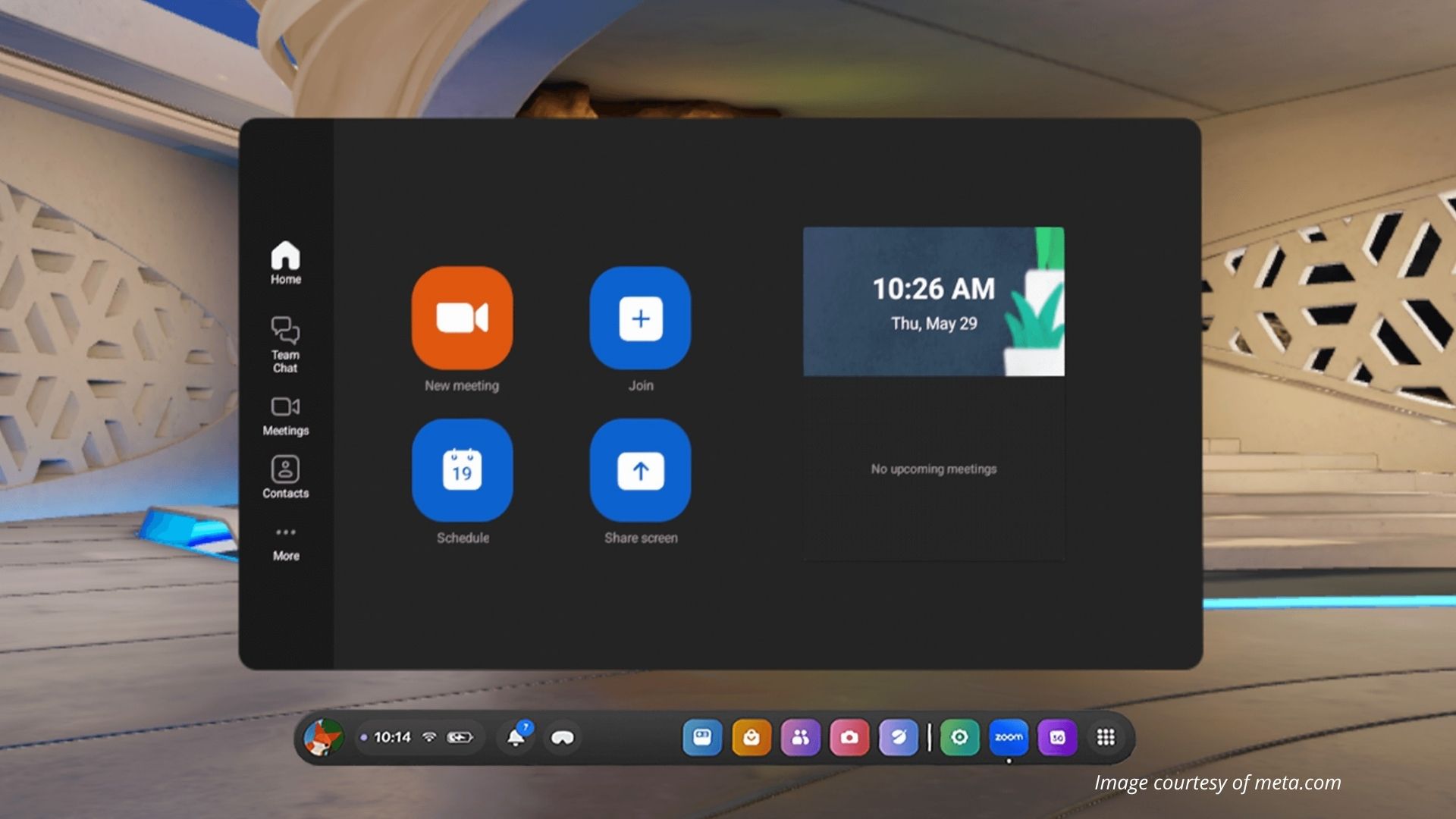
Task: Open the Team Chat tab
Action: (x=286, y=344)
